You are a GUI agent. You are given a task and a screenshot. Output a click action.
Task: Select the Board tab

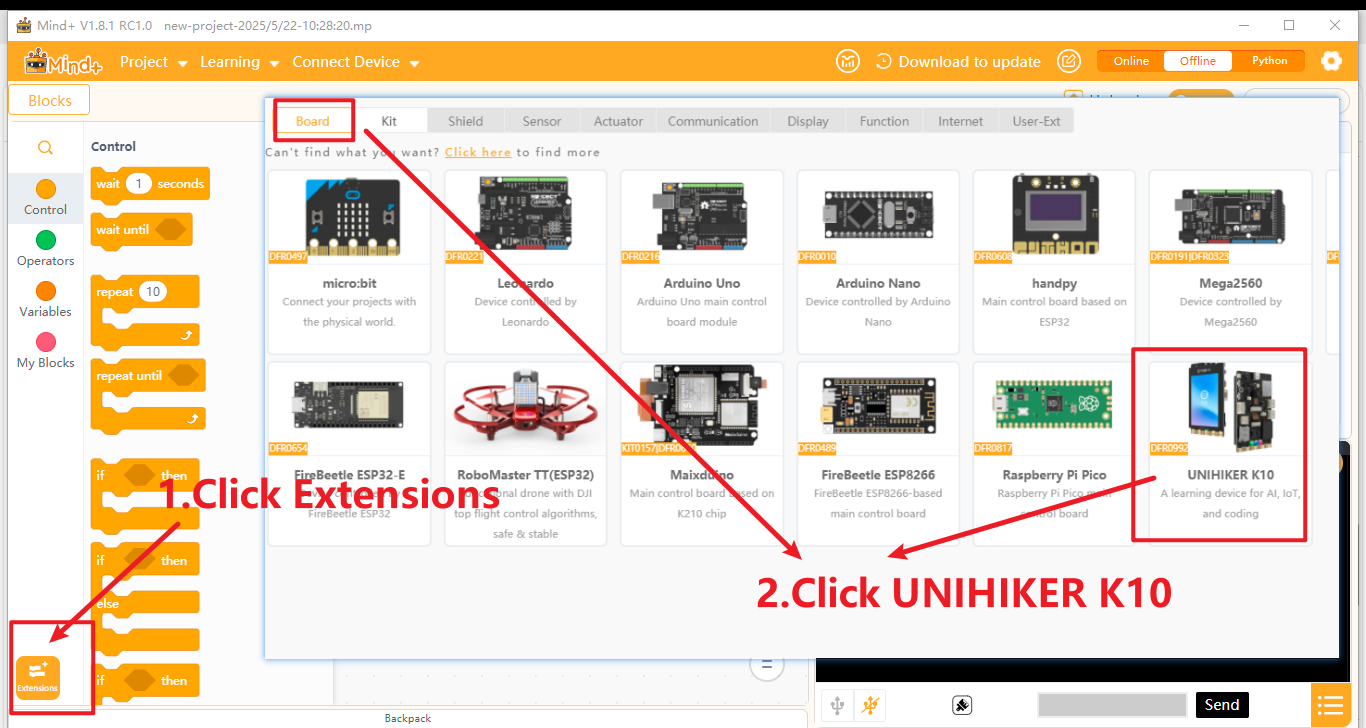[313, 121]
